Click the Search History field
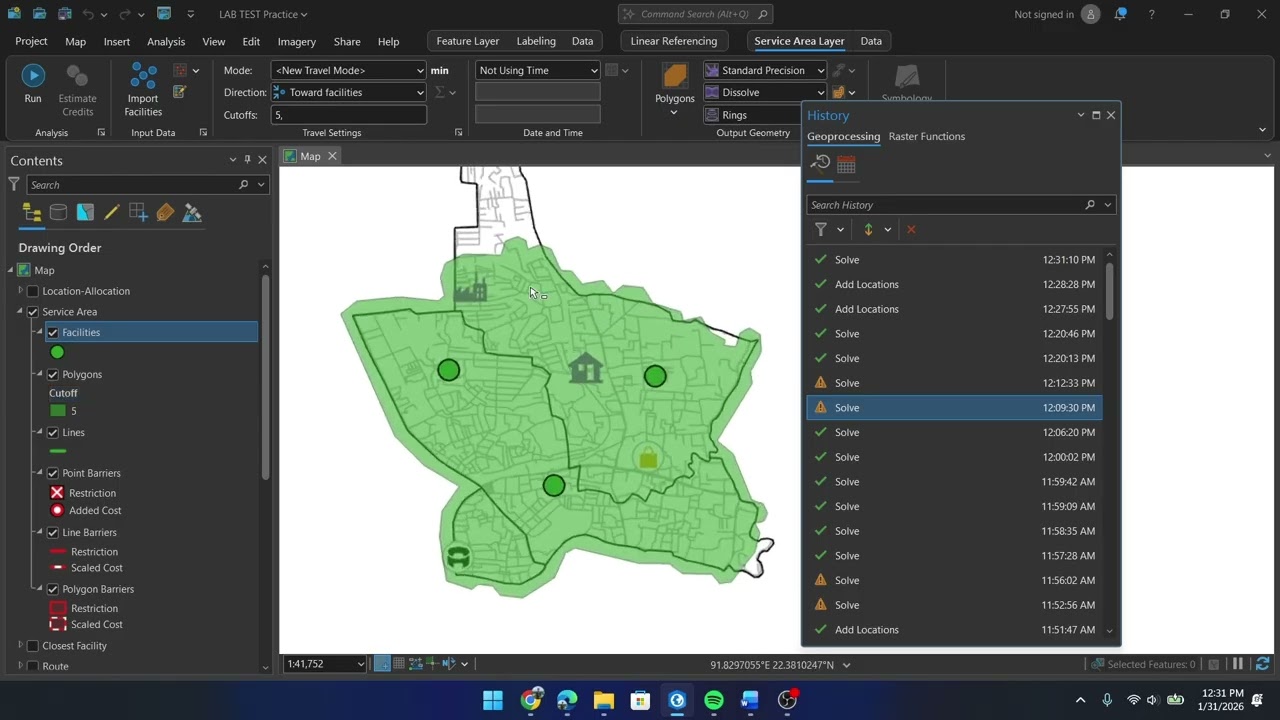 945,205
